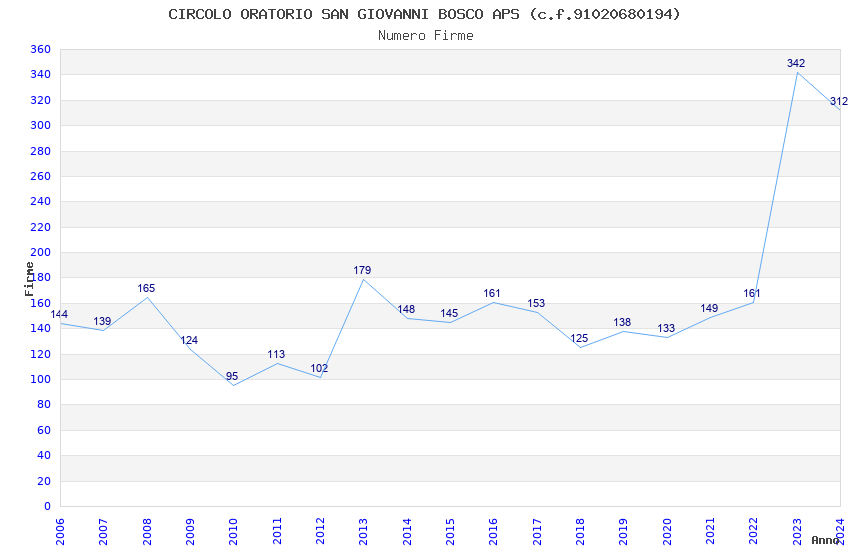Select the y-axis tick value 280

click(41, 151)
